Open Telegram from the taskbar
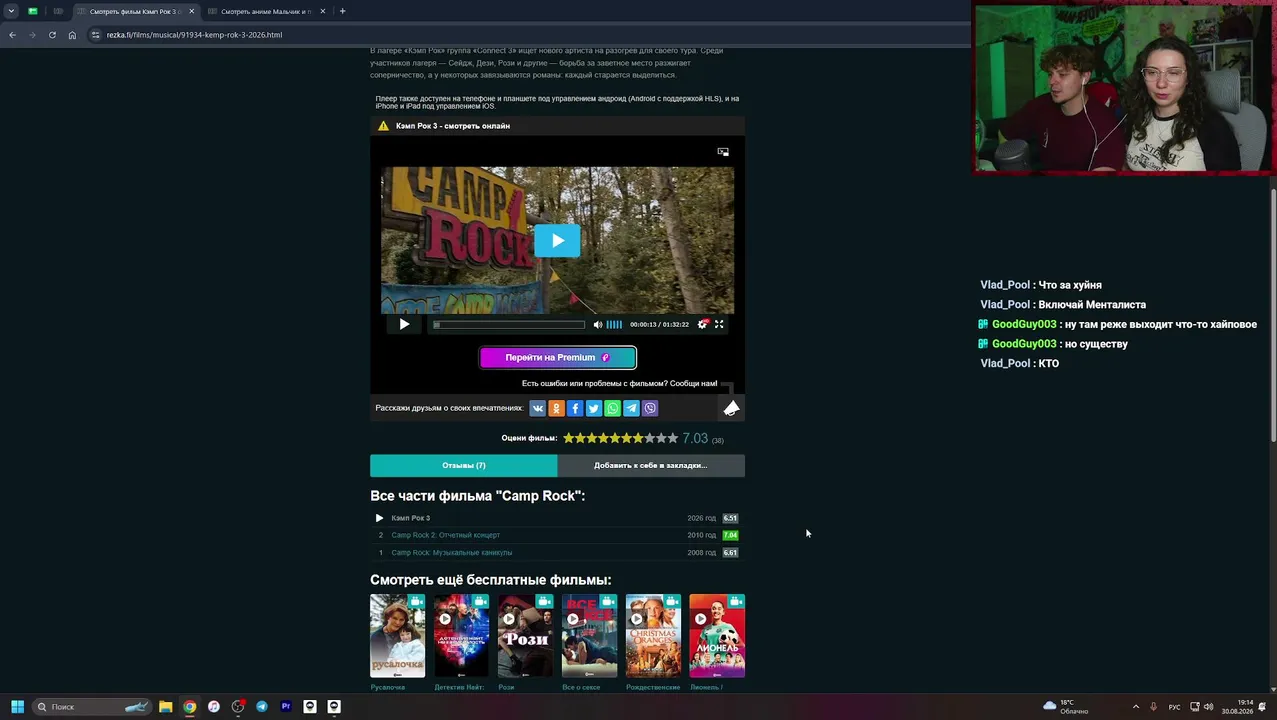Image resolution: width=1277 pixels, height=720 pixels. point(262,706)
